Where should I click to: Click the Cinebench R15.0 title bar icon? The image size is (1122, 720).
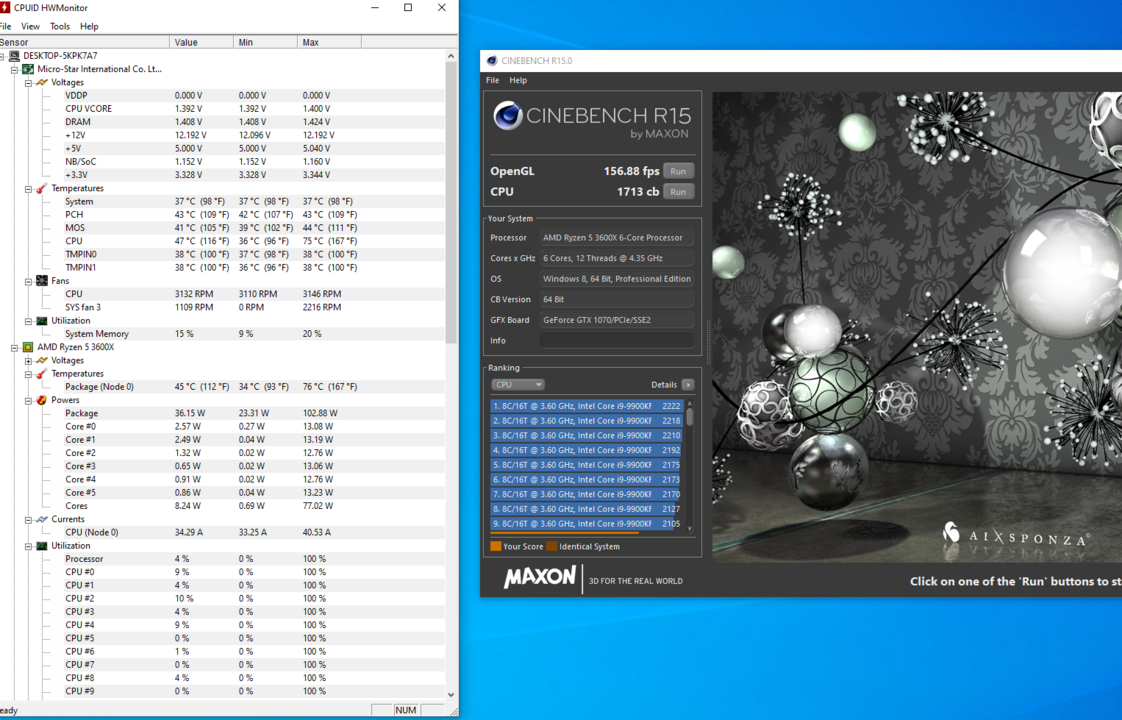tap(492, 61)
